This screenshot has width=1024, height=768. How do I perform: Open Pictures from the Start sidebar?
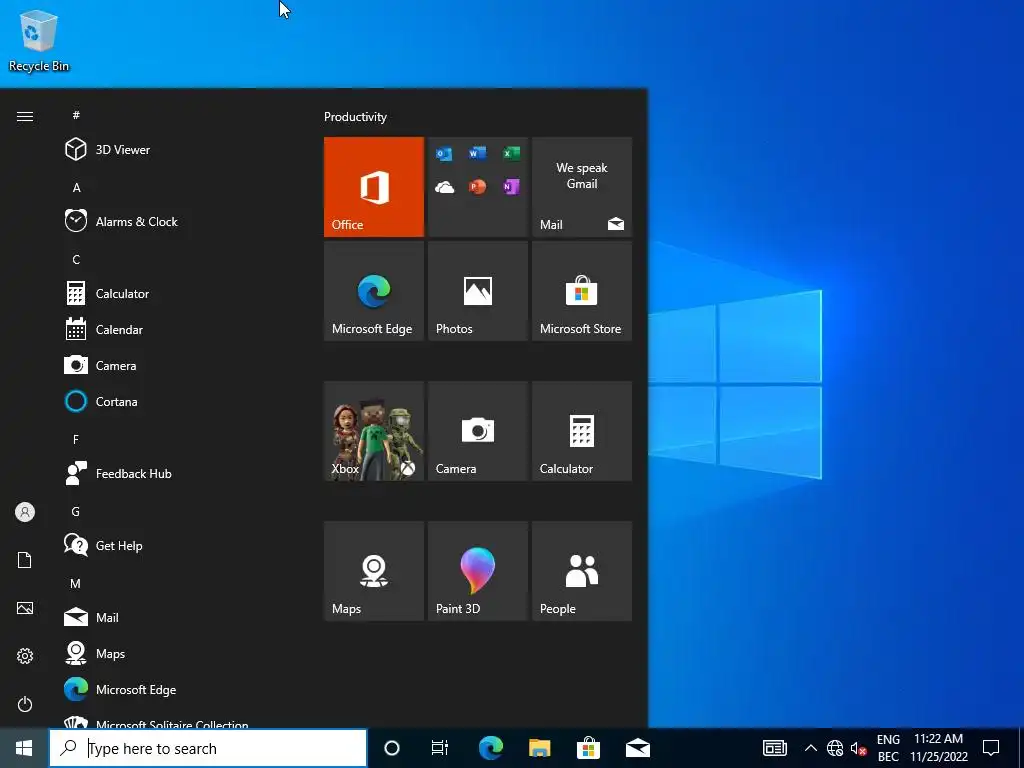(25, 608)
